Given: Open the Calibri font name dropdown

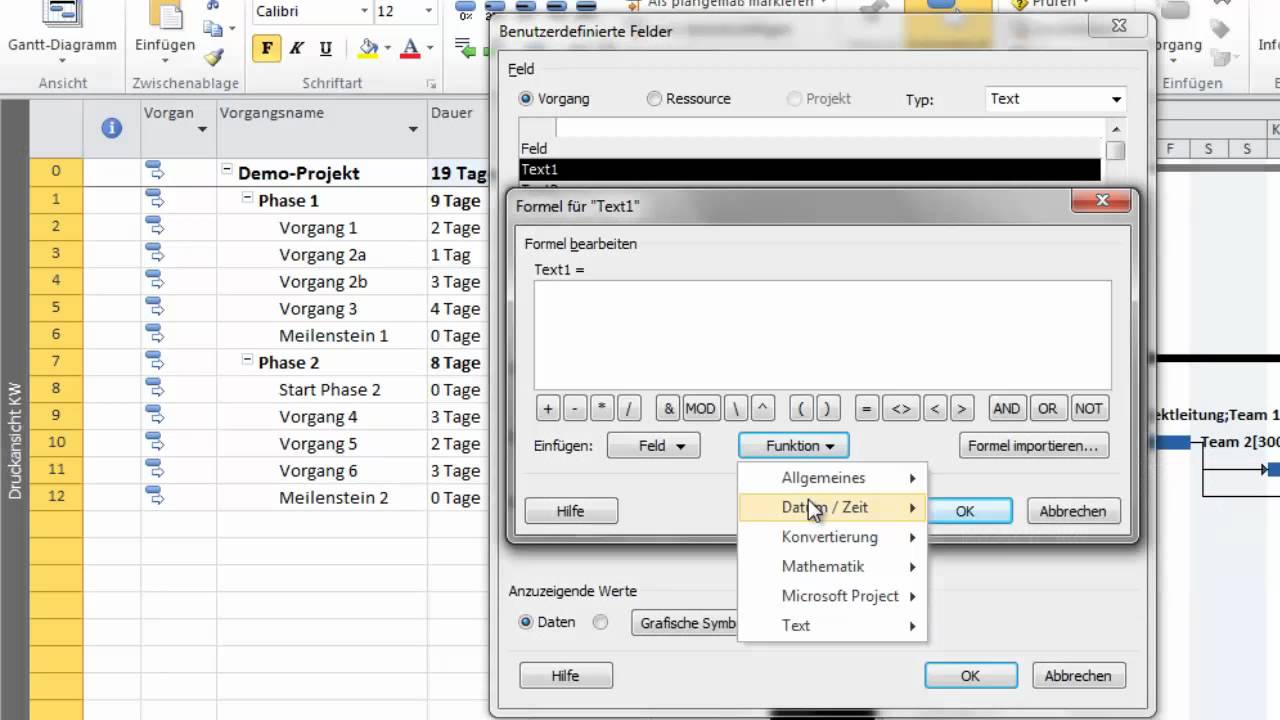Looking at the screenshot, I should click(x=363, y=12).
